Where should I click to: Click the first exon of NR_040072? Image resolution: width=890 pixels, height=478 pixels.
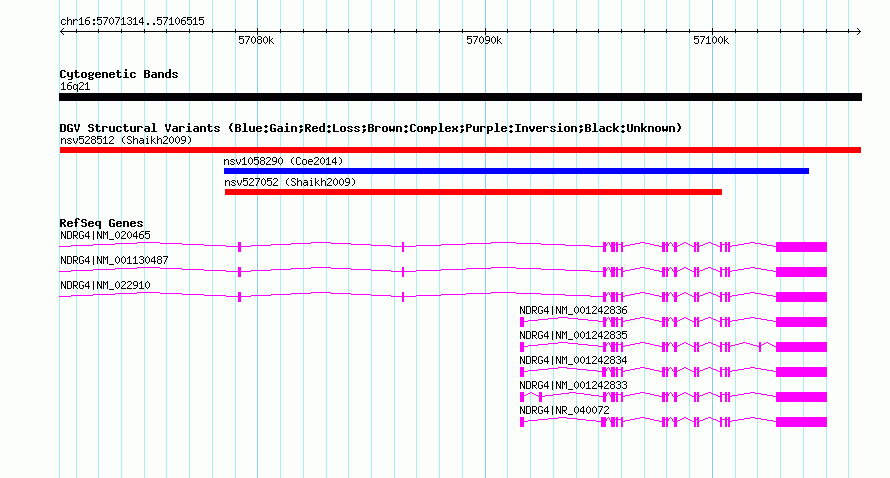click(x=522, y=422)
